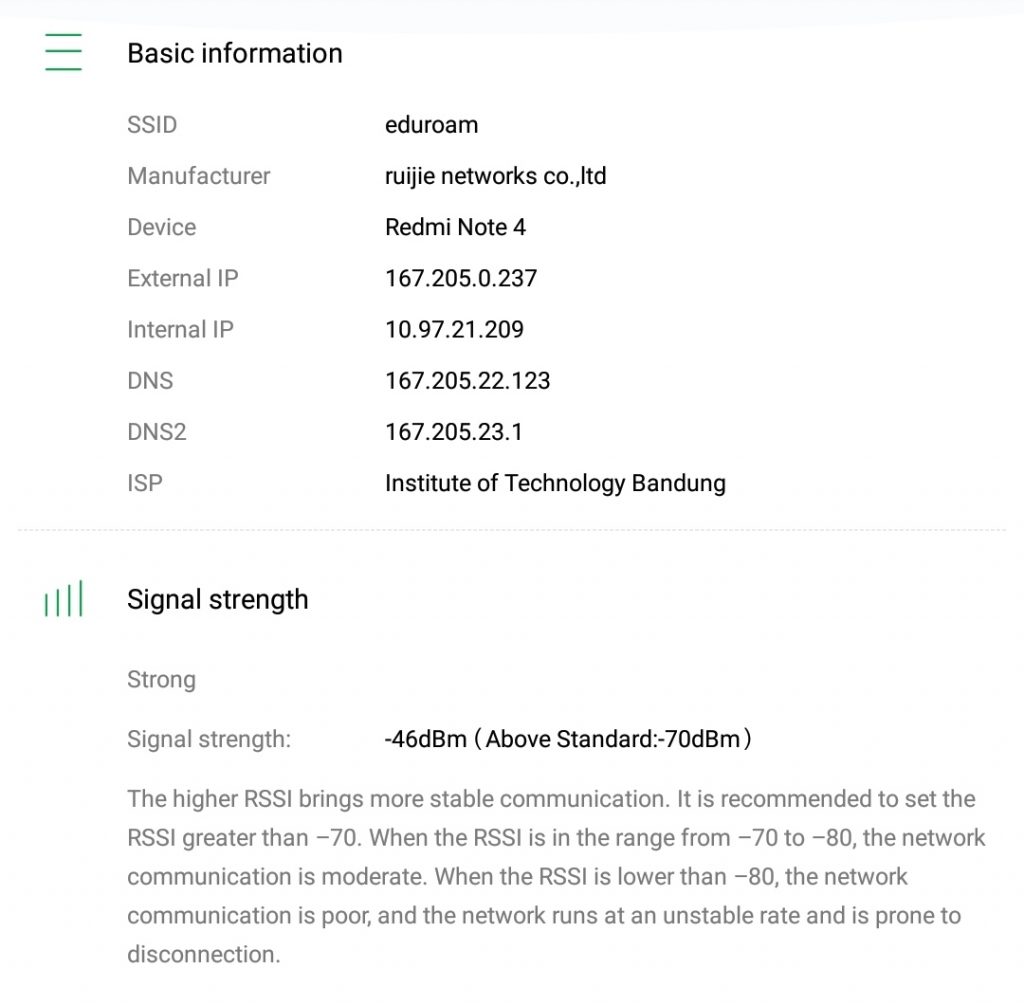Screen dimensions: 1024x1005
Task: Select the Basic information section heading
Action: (234, 53)
